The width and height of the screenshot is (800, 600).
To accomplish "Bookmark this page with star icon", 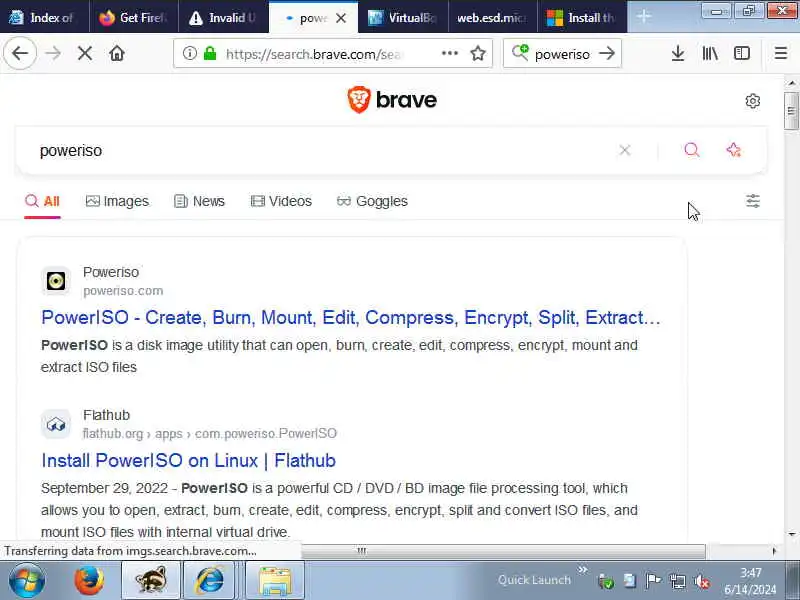I will (x=478, y=53).
